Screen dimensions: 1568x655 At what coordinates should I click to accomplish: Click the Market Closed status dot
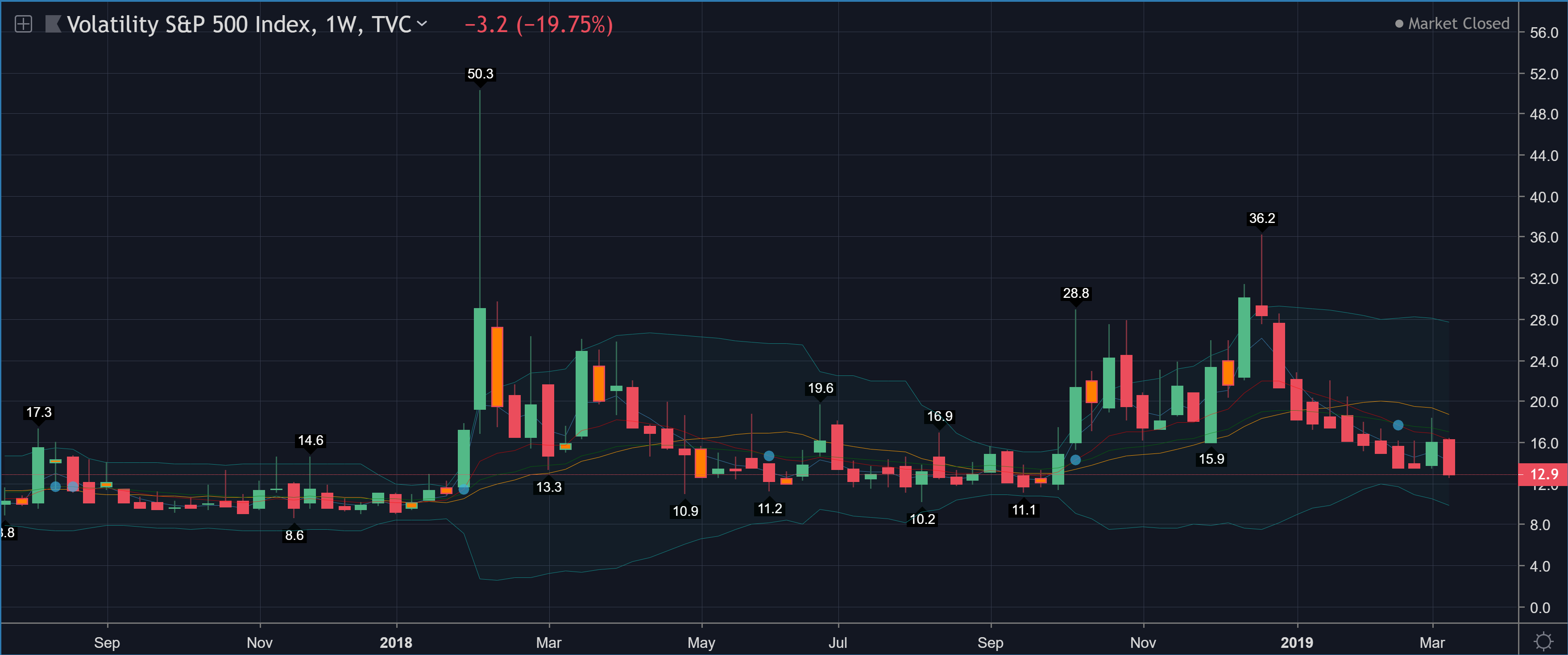coord(1399,24)
